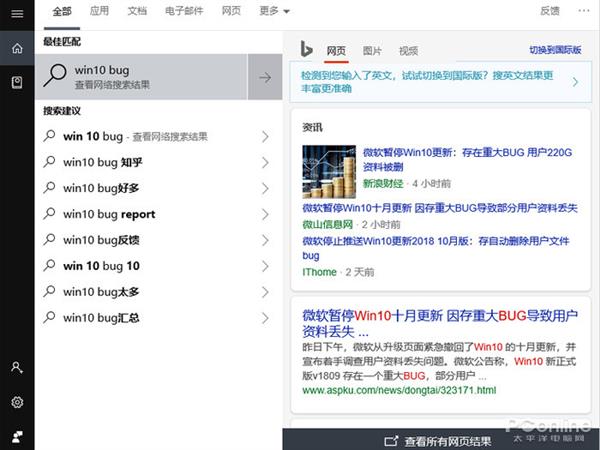Click the Bing logo in preview pane
600x450 pixels.
[x=307, y=50]
